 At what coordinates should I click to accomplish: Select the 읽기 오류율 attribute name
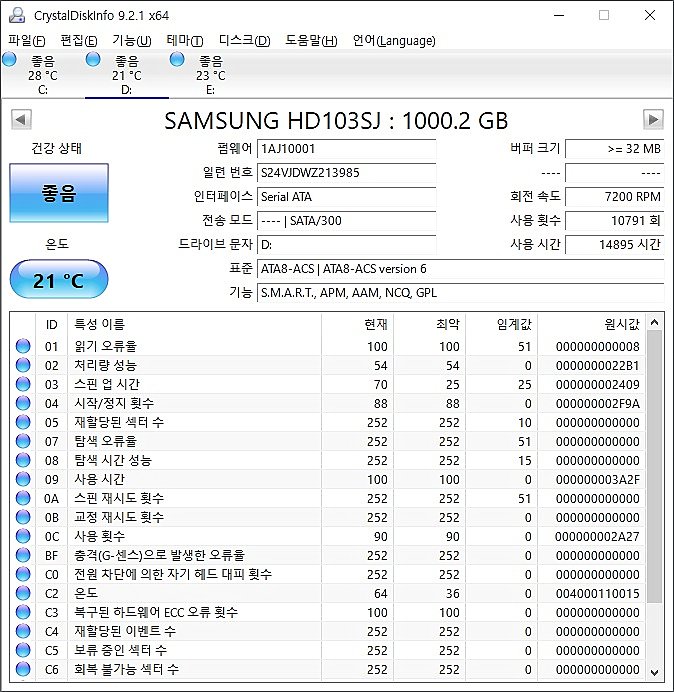pyautogui.click(x=105, y=346)
